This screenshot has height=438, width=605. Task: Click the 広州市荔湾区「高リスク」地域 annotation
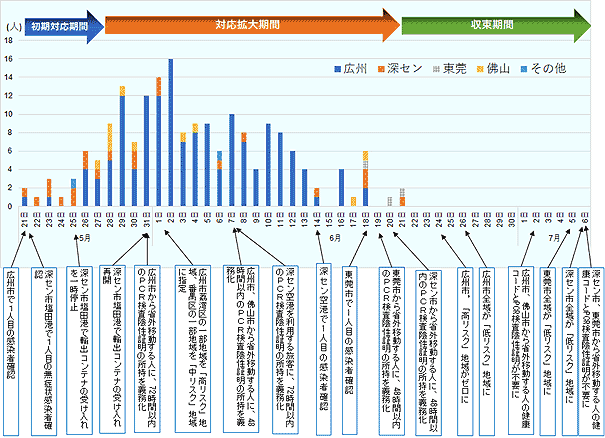(193, 349)
